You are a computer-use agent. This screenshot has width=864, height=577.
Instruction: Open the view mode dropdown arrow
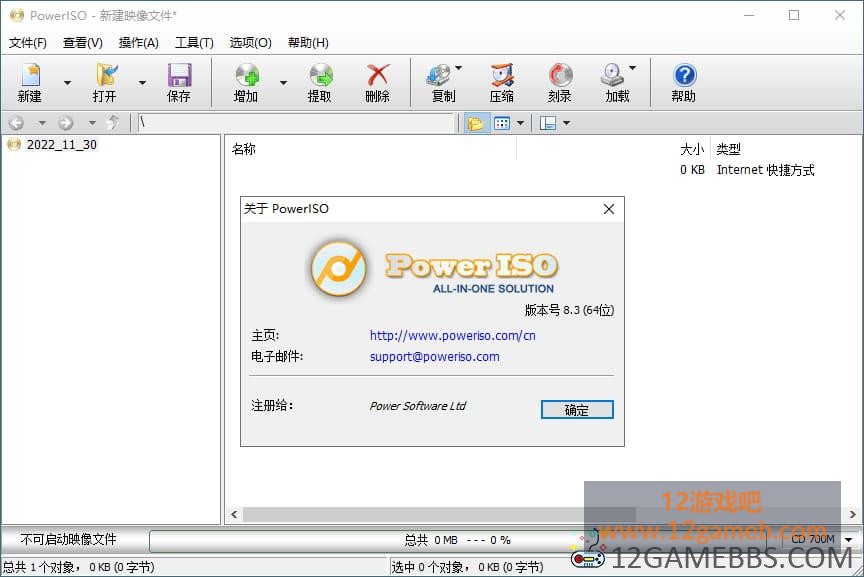click(x=520, y=123)
